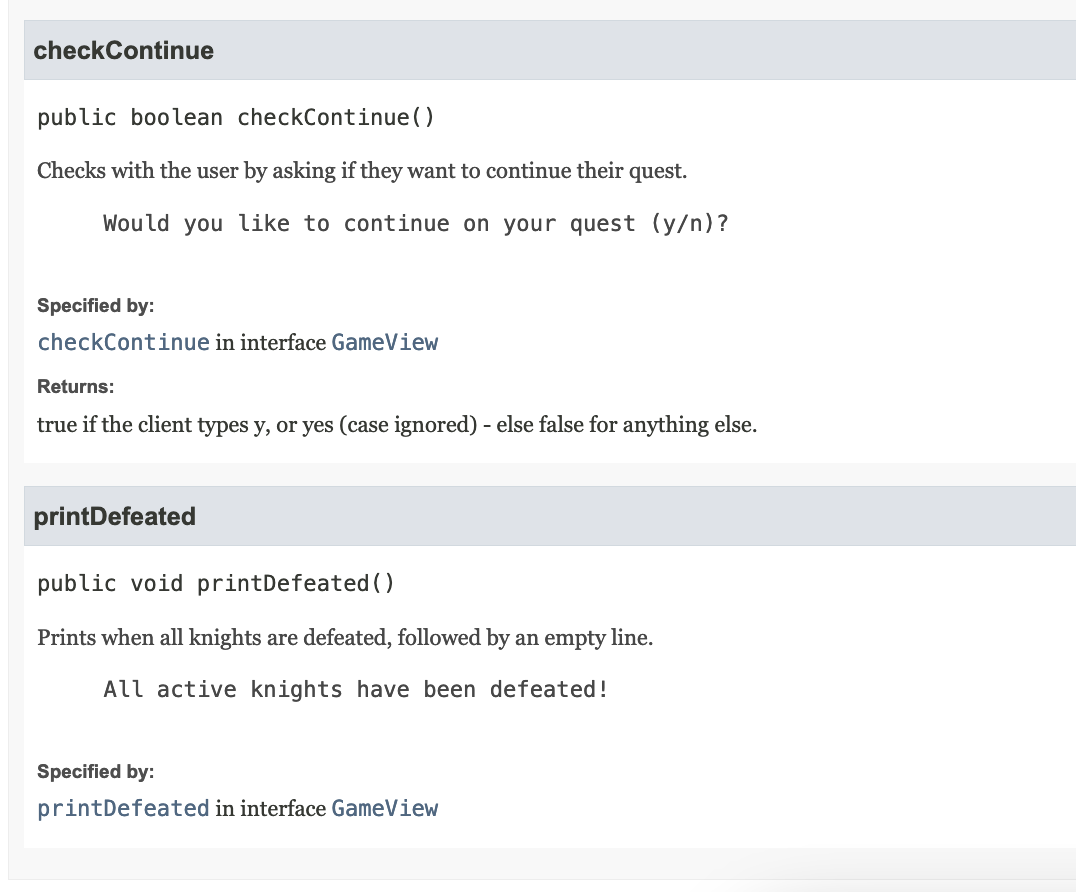Click the 'Checks with the user' description sentence
This screenshot has width=1076, height=892.
pos(362,170)
